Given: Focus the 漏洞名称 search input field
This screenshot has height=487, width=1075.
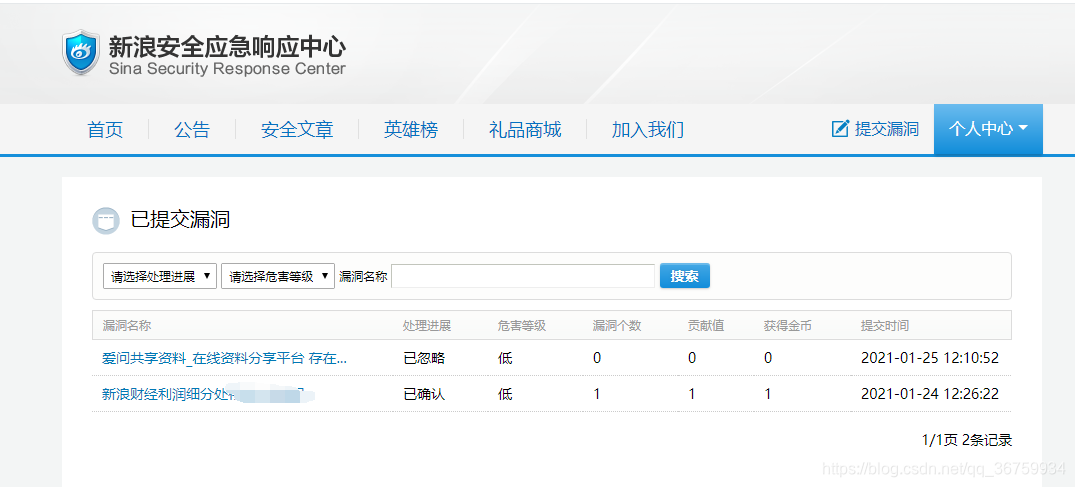Looking at the screenshot, I should (x=523, y=276).
